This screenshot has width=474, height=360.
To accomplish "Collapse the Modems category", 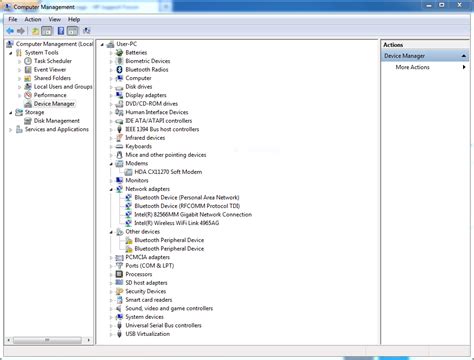I will [x=111, y=164].
